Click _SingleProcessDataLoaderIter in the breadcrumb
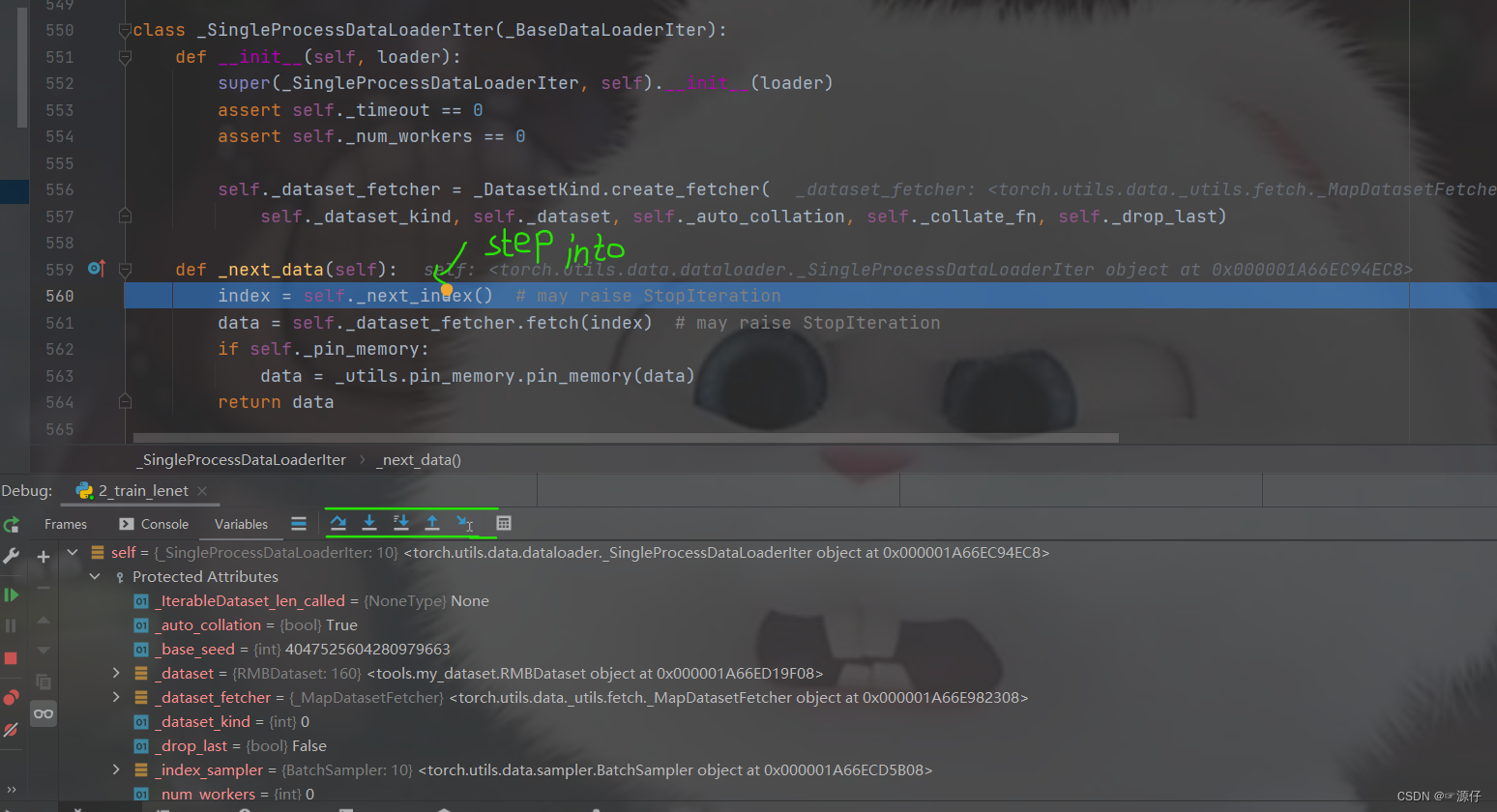The width and height of the screenshot is (1497, 812). coord(241,459)
